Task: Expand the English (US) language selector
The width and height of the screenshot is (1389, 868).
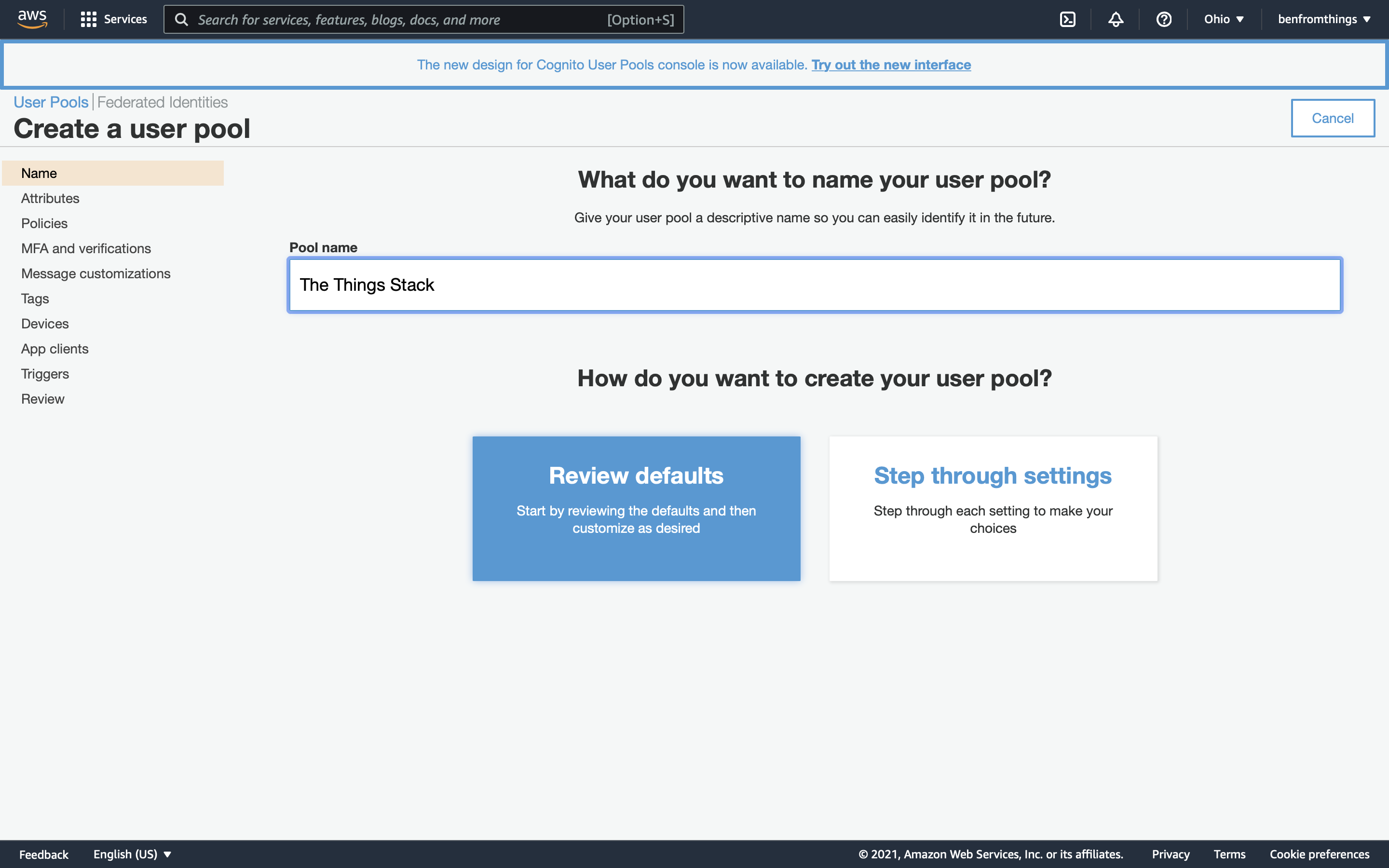Action: point(132,854)
